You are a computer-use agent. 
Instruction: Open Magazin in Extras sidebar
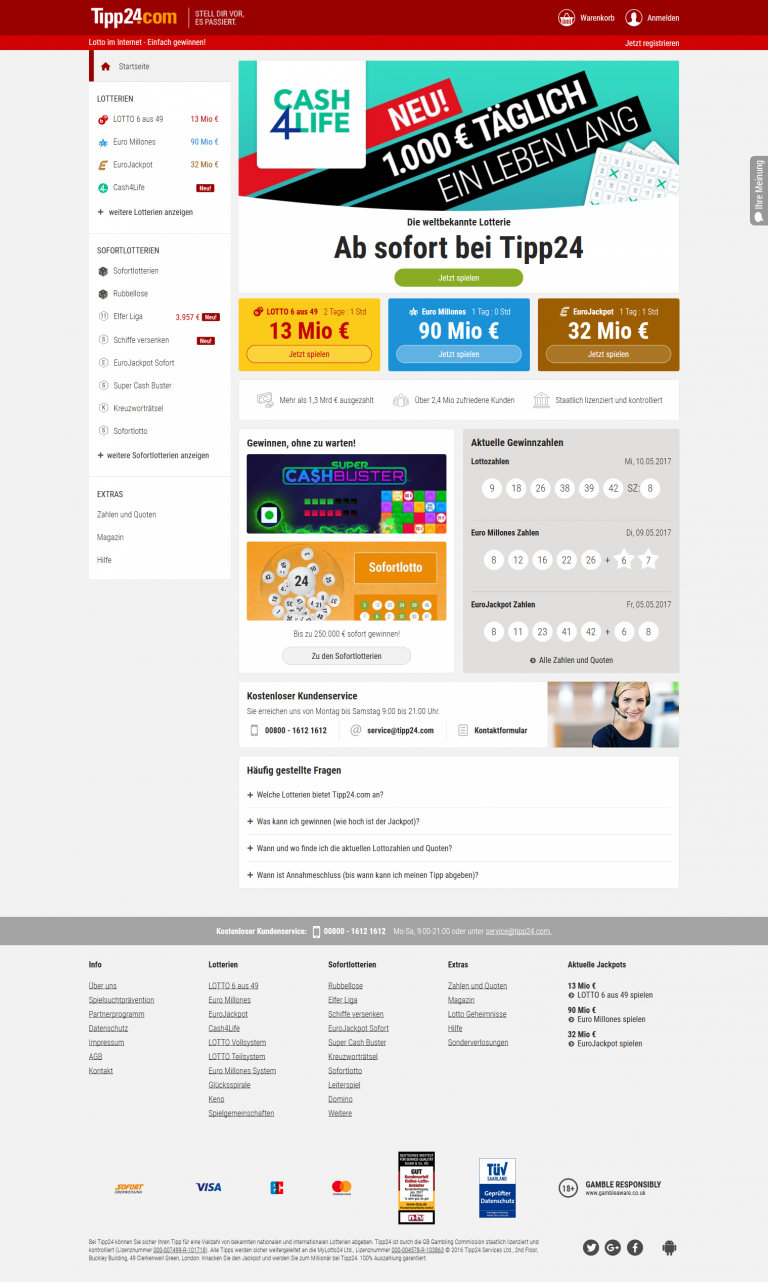tap(110, 537)
